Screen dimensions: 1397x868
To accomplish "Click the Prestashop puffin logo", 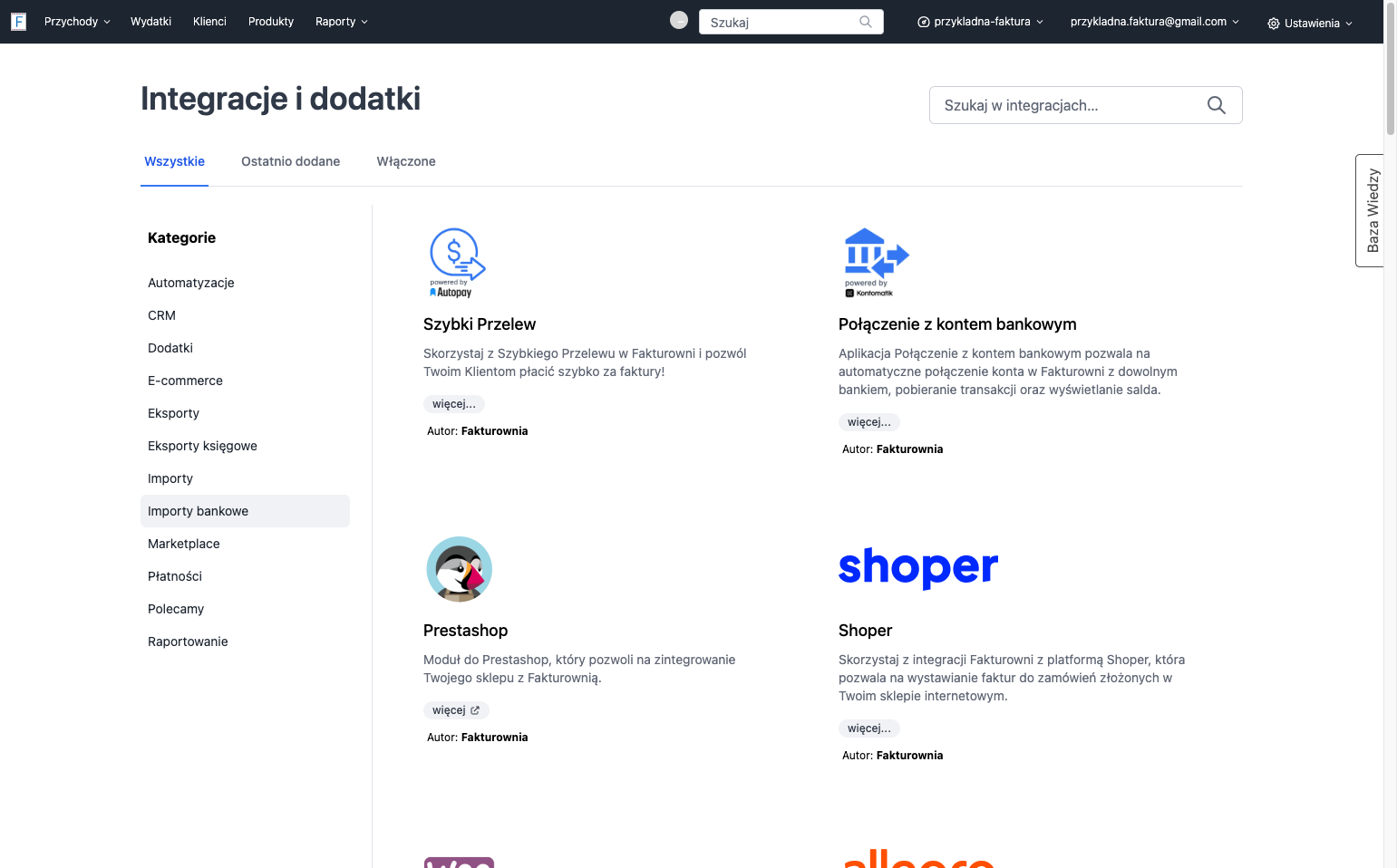I will 459,569.
